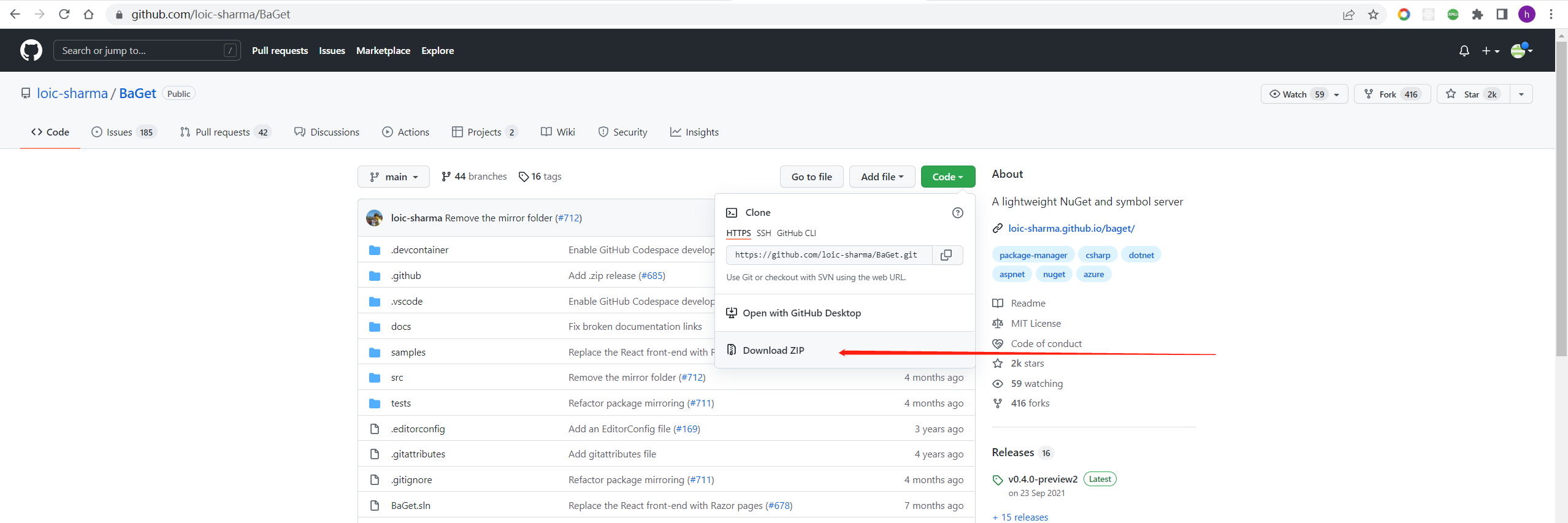Open the user avatar menu in GitHub header
The width and height of the screenshot is (1568, 523).
pyautogui.click(x=1521, y=51)
